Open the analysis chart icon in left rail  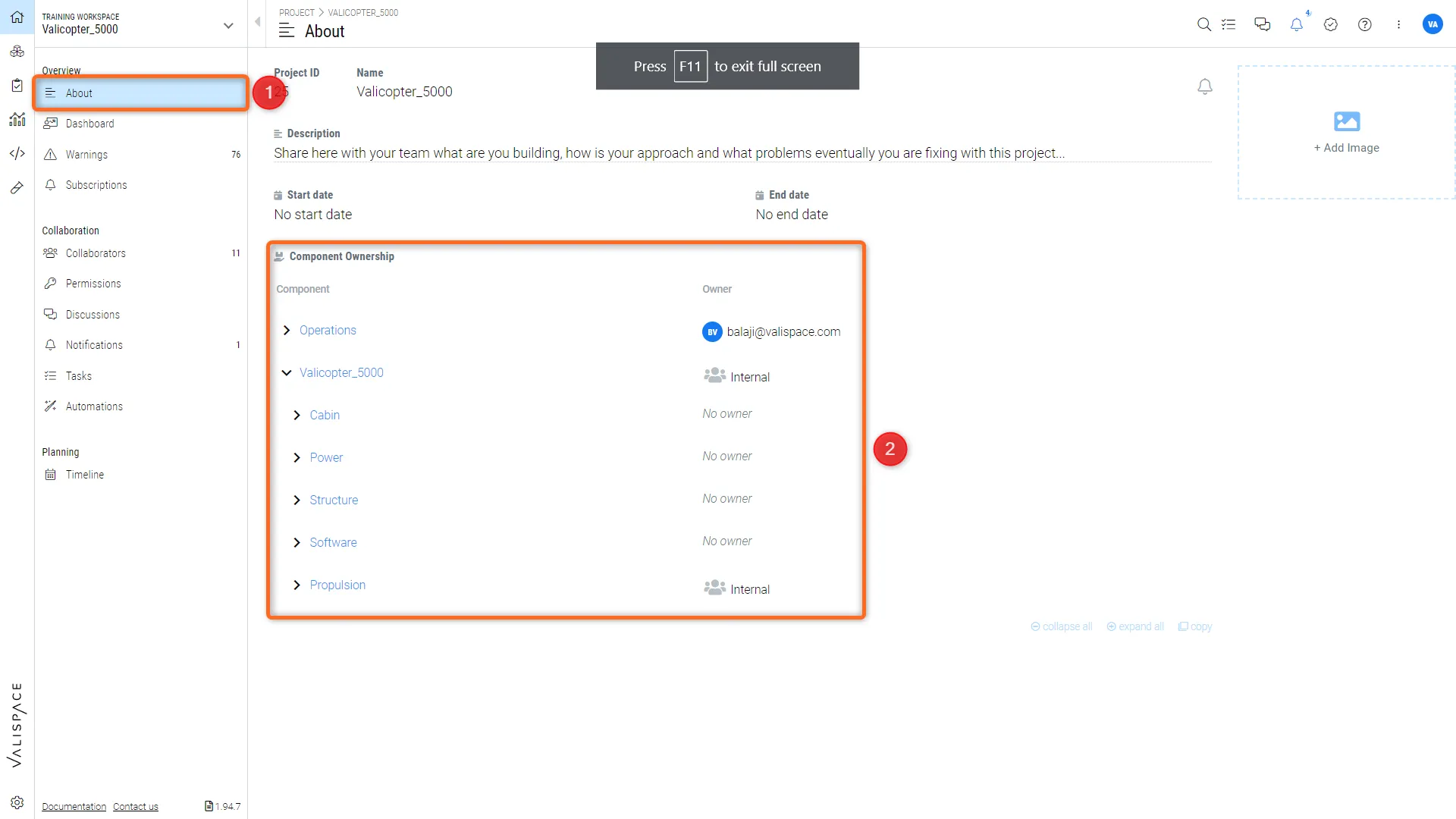pyautogui.click(x=17, y=120)
